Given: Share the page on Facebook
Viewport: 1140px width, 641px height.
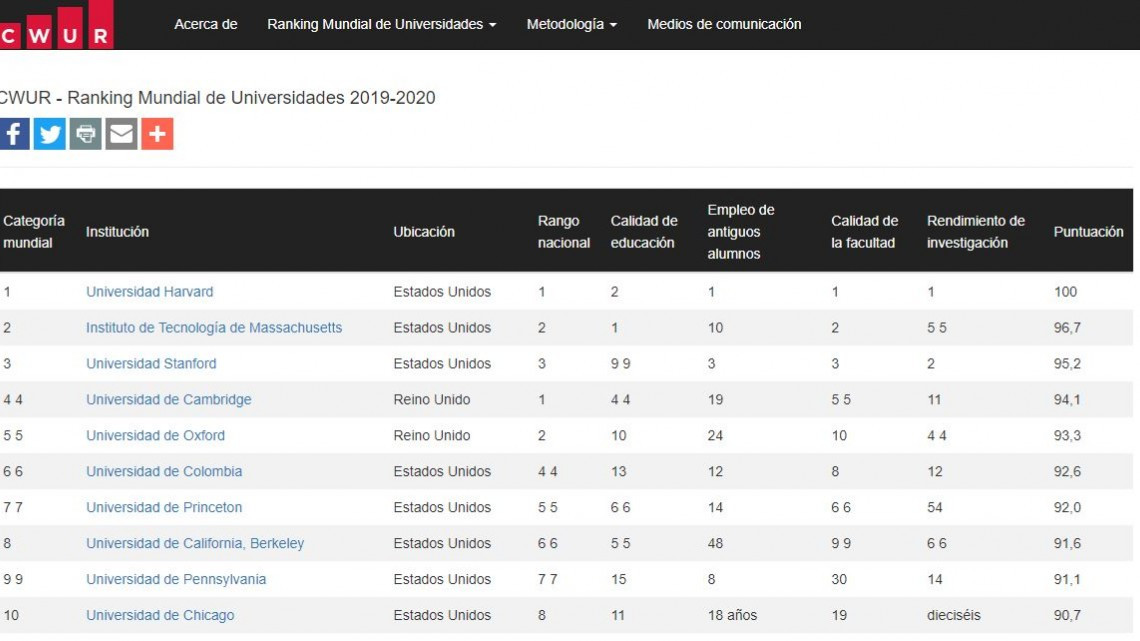Looking at the screenshot, I should (13, 133).
